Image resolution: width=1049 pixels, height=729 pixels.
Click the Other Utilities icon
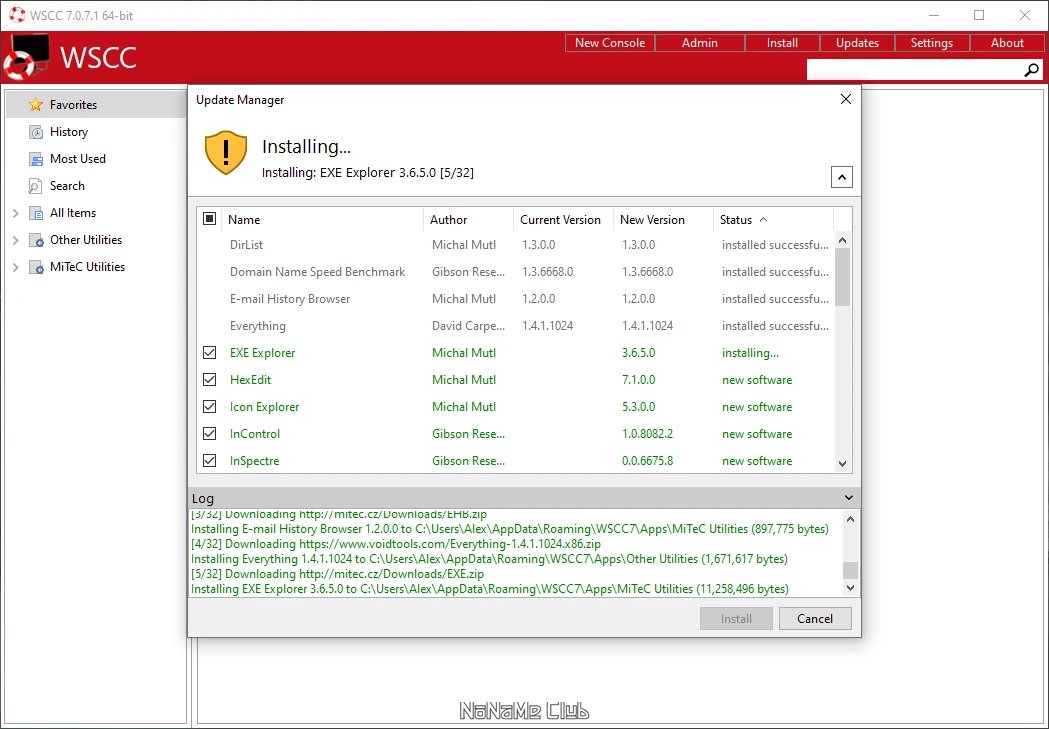pos(35,240)
